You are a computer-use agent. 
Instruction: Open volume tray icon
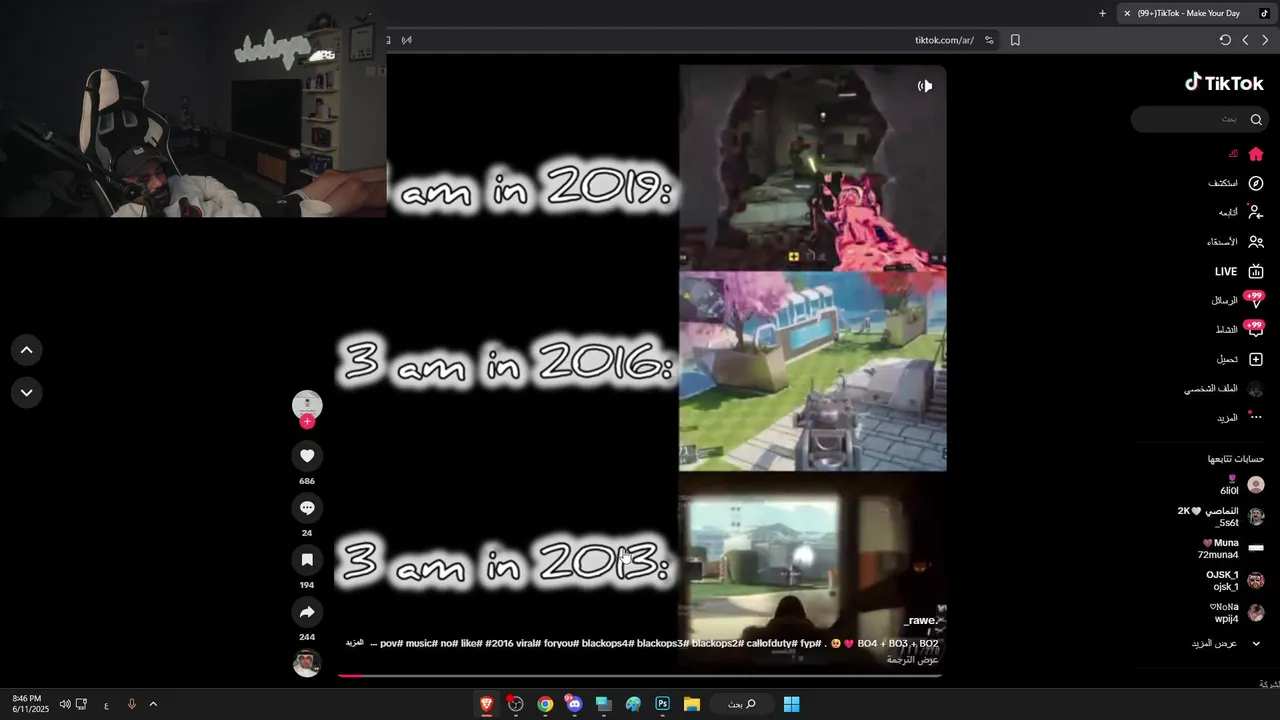(x=64, y=704)
